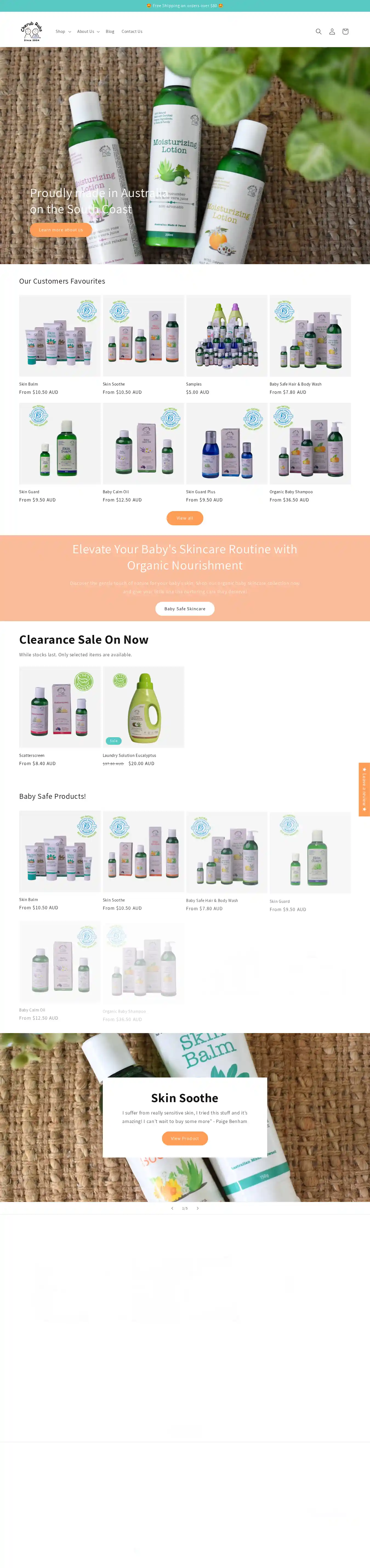Open the side reviews tab
This screenshot has width=370, height=1568.
[364, 789]
